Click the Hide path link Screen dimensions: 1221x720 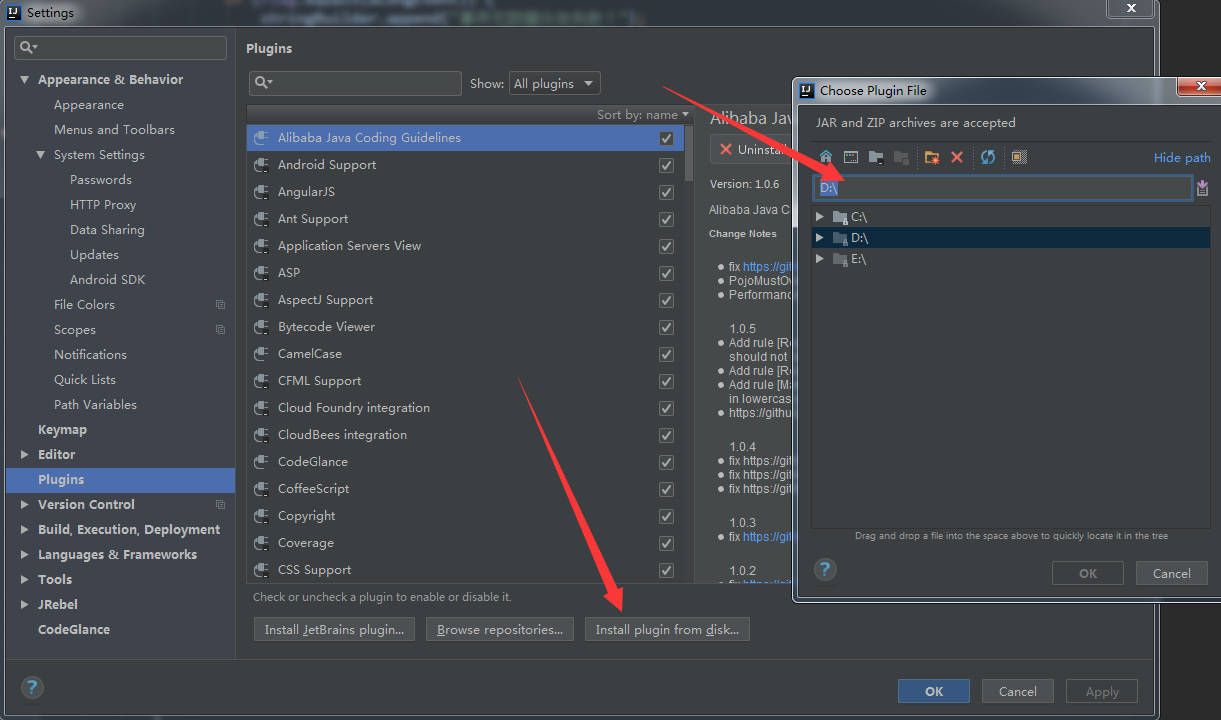pos(1182,157)
